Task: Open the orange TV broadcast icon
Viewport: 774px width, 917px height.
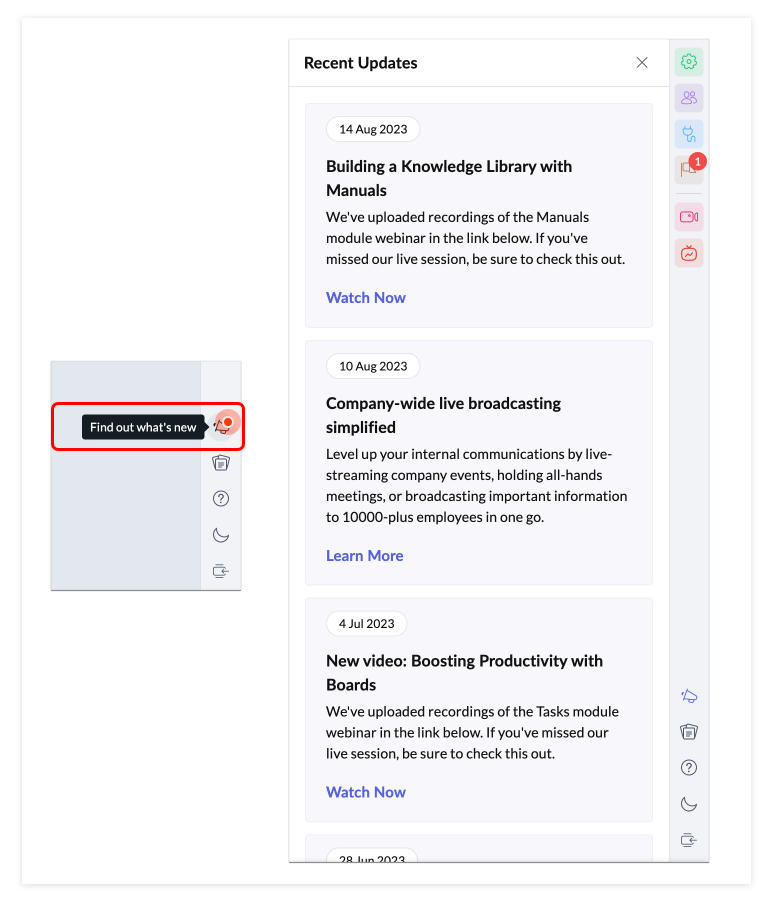Action: click(689, 253)
